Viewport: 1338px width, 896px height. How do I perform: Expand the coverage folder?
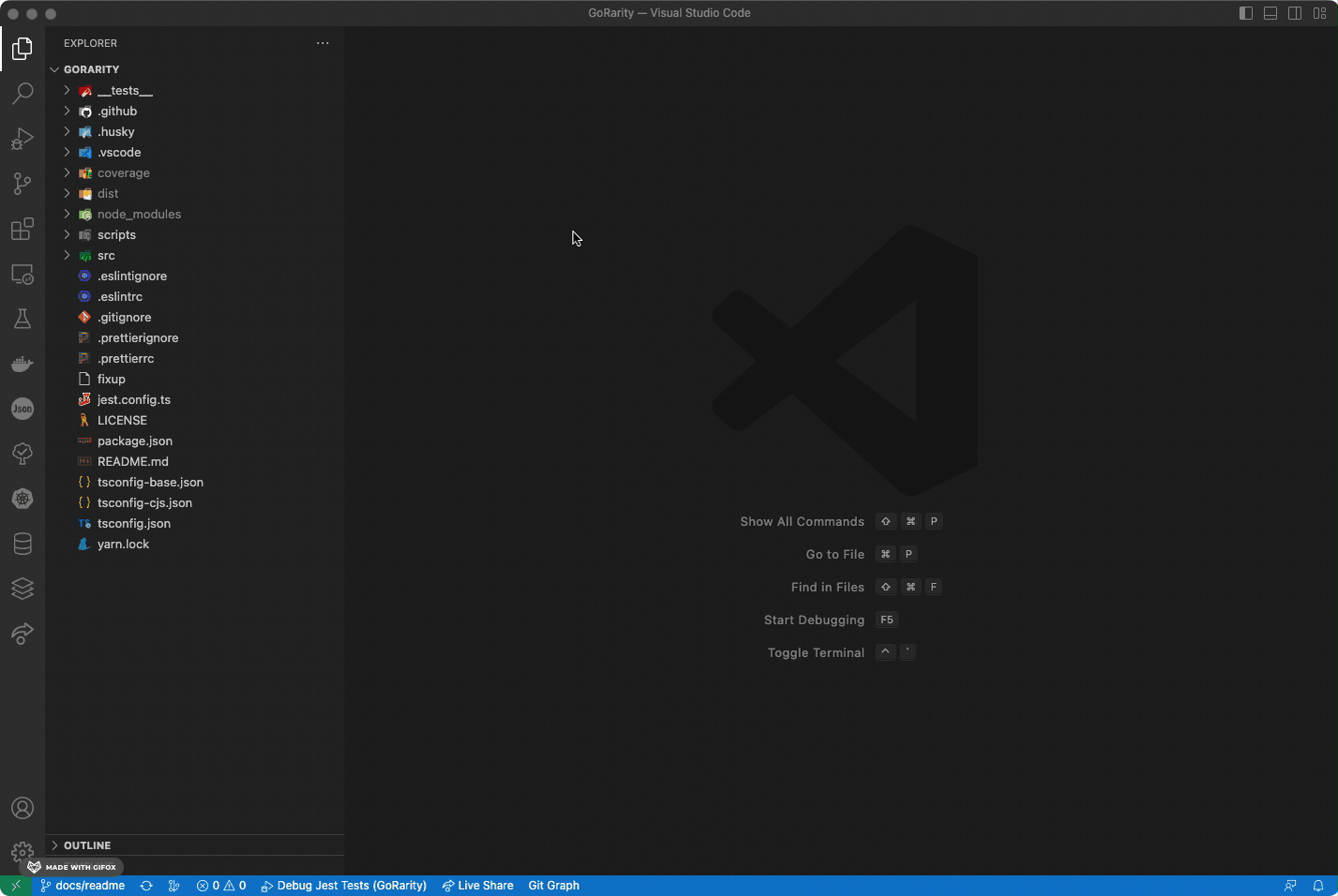pos(194,173)
